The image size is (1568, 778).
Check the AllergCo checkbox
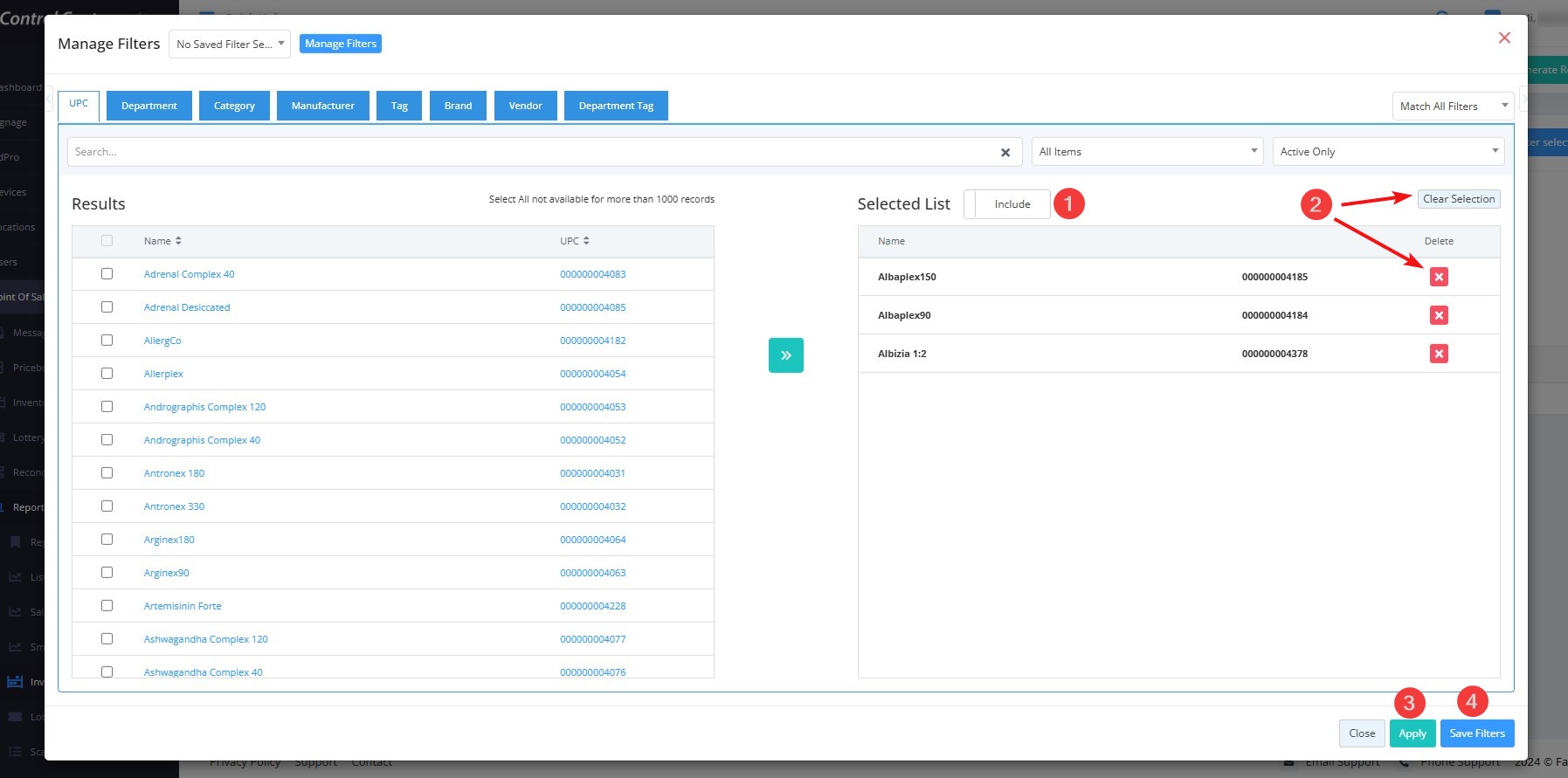point(107,341)
